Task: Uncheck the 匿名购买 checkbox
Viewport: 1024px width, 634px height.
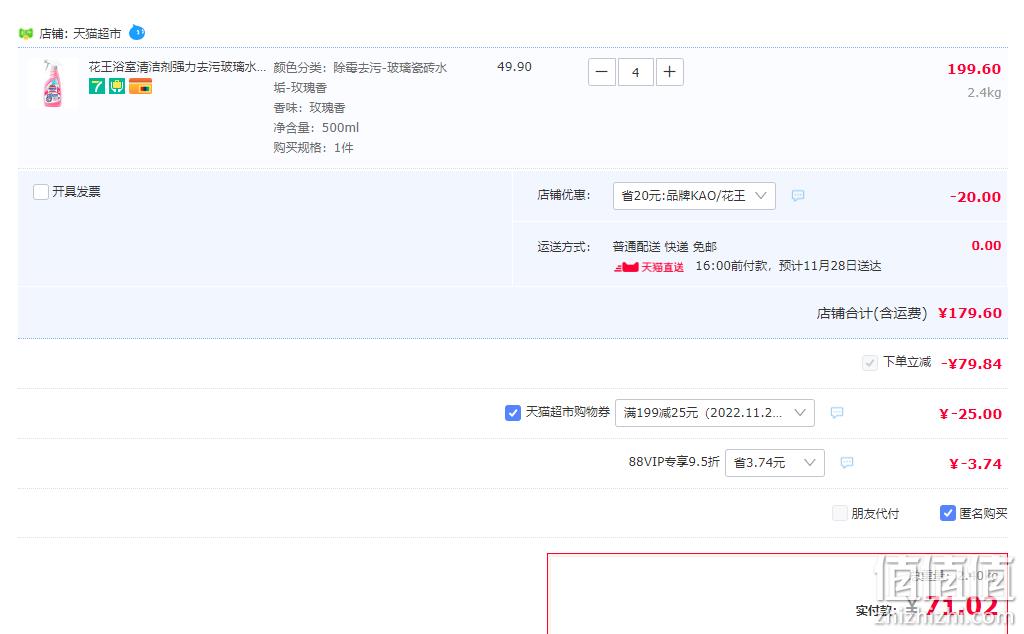Action: pos(948,513)
